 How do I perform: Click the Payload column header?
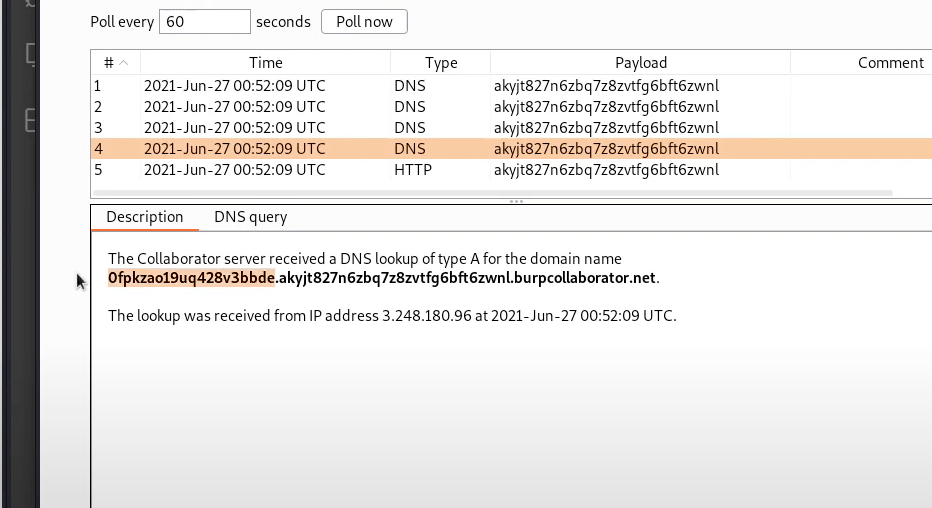coord(640,63)
